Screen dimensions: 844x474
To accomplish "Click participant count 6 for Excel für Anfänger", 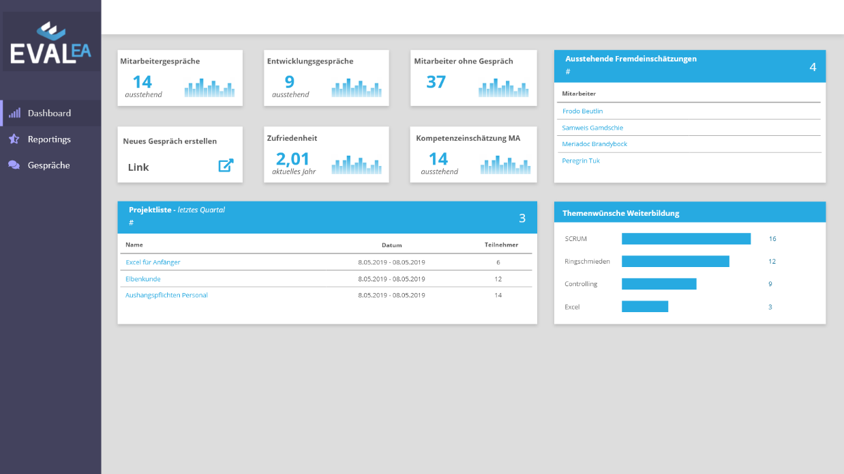I will point(498,262).
